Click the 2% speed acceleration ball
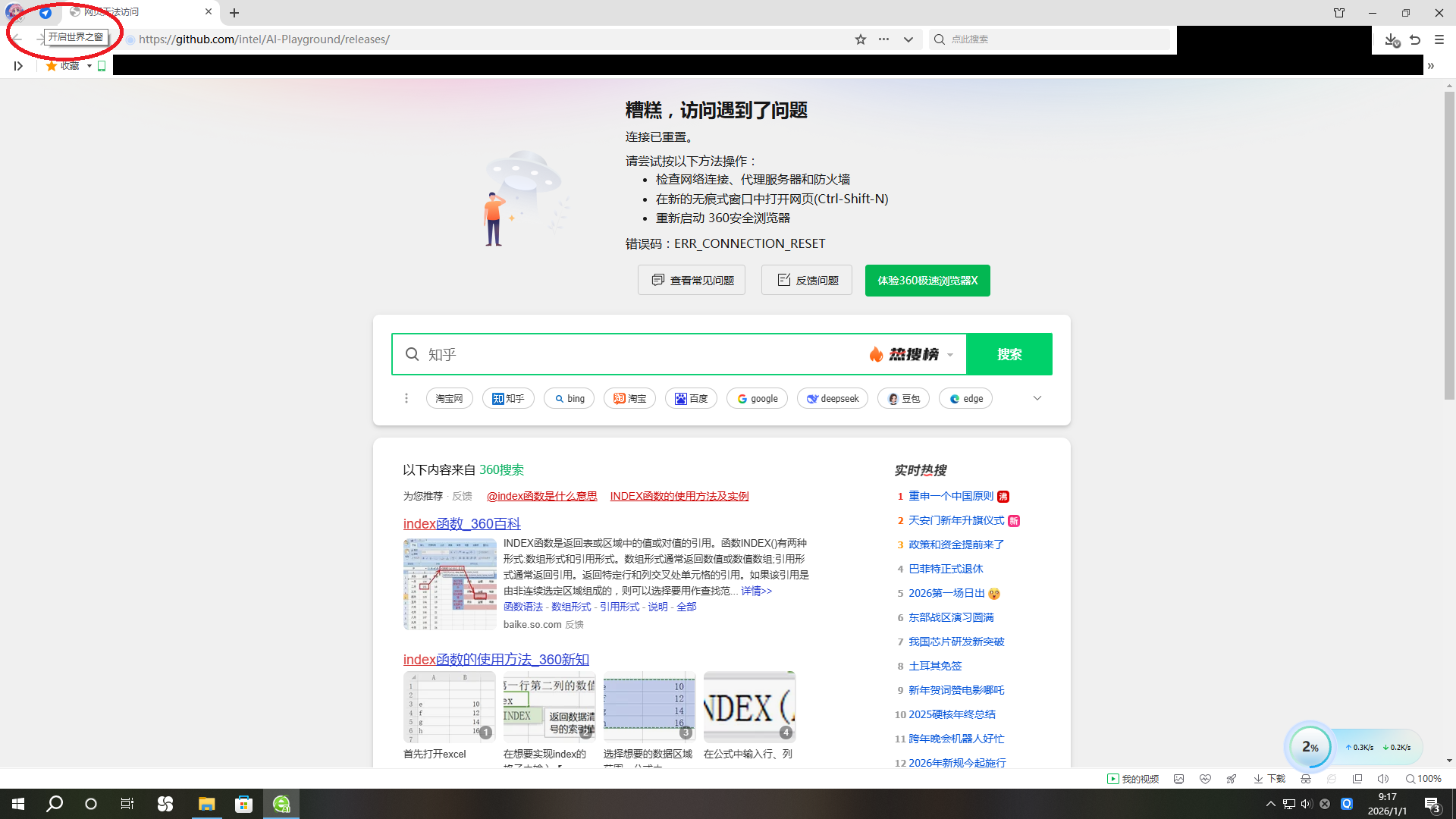Image resolution: width=1456 pixels, height=819 pixels. click(x=1310, y=747)
